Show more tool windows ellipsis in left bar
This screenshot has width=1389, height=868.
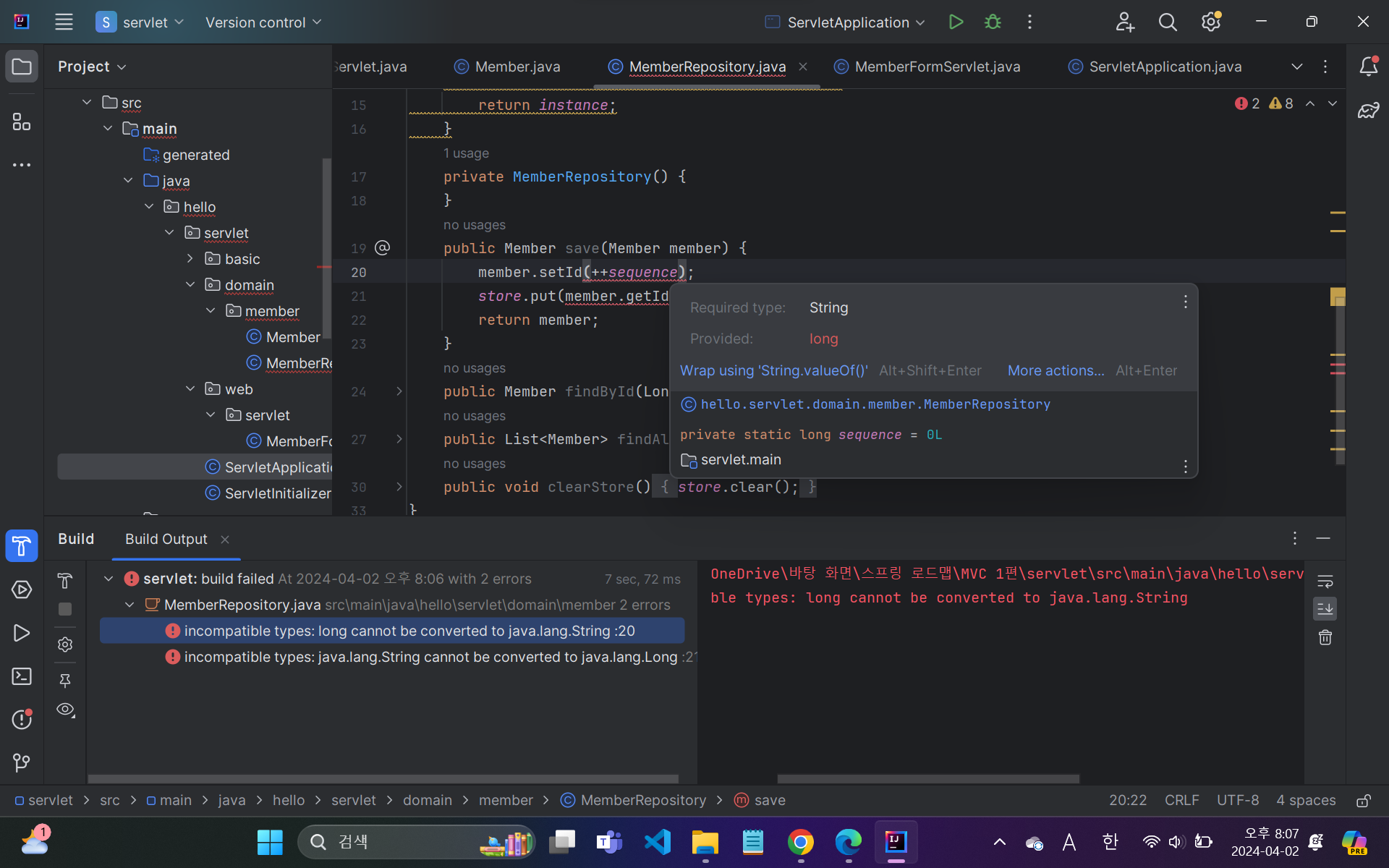click(22, 165)
